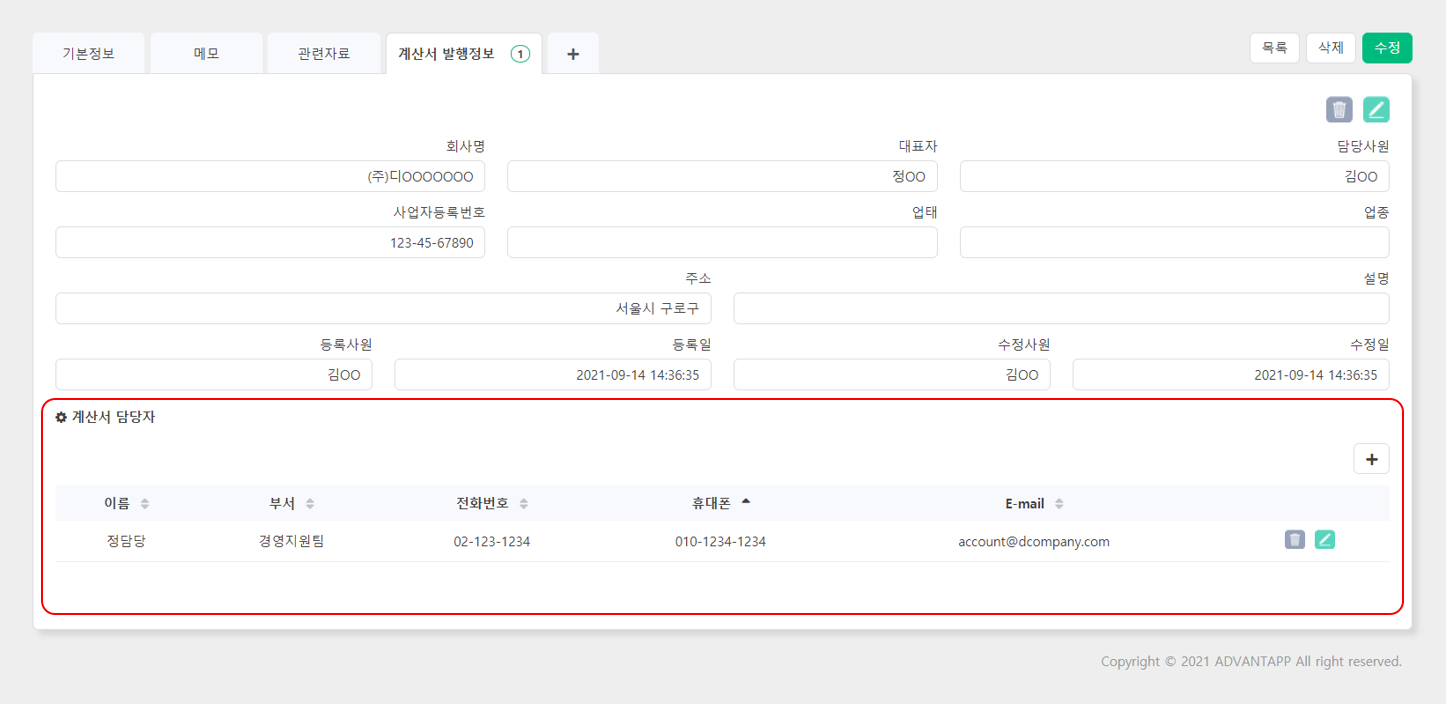This screenshot has width=1446, height=704.
Task: Edit the 정담당 contact row
Action: 1325,540
